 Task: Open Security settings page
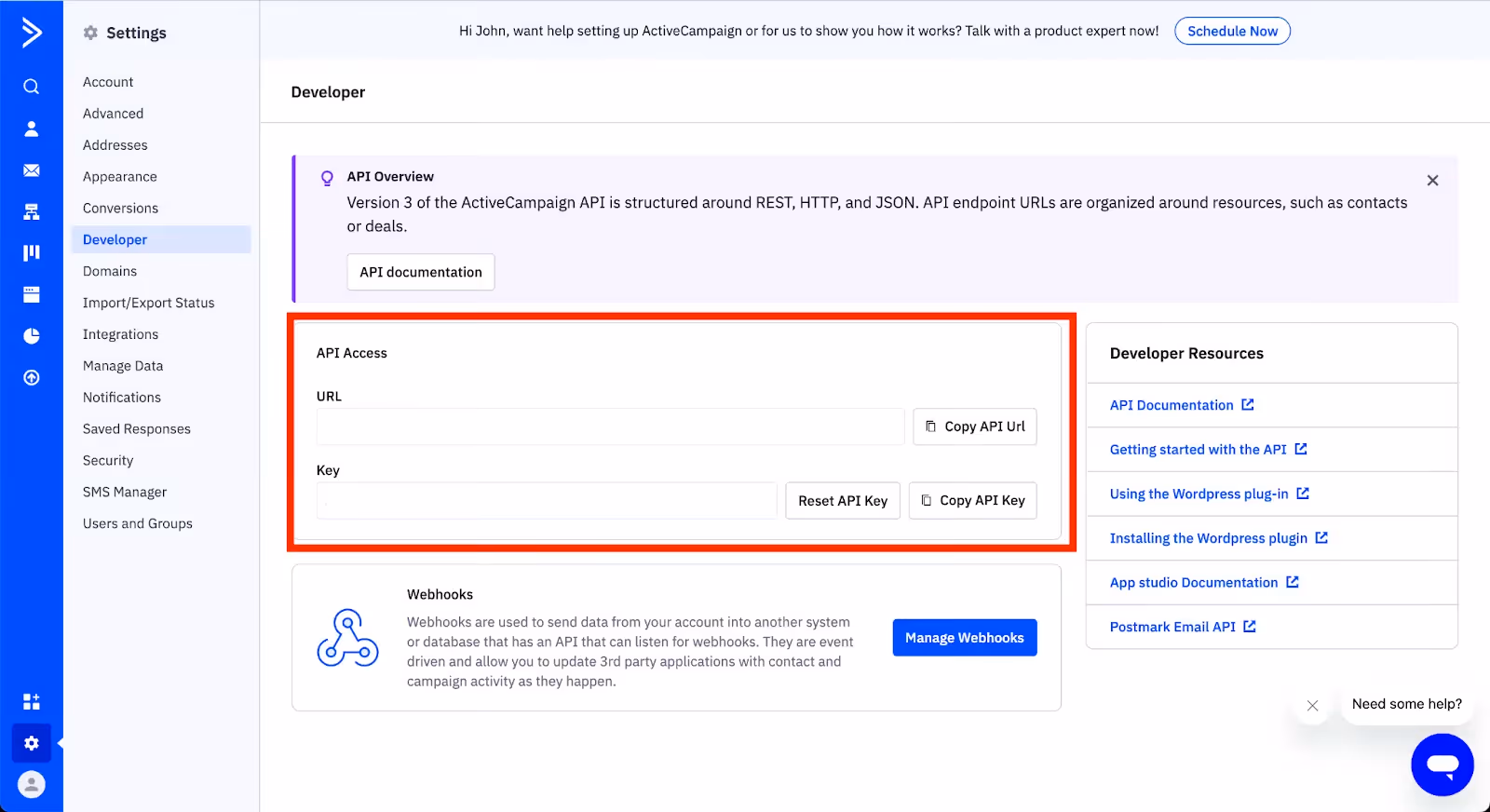coord(108,460)
